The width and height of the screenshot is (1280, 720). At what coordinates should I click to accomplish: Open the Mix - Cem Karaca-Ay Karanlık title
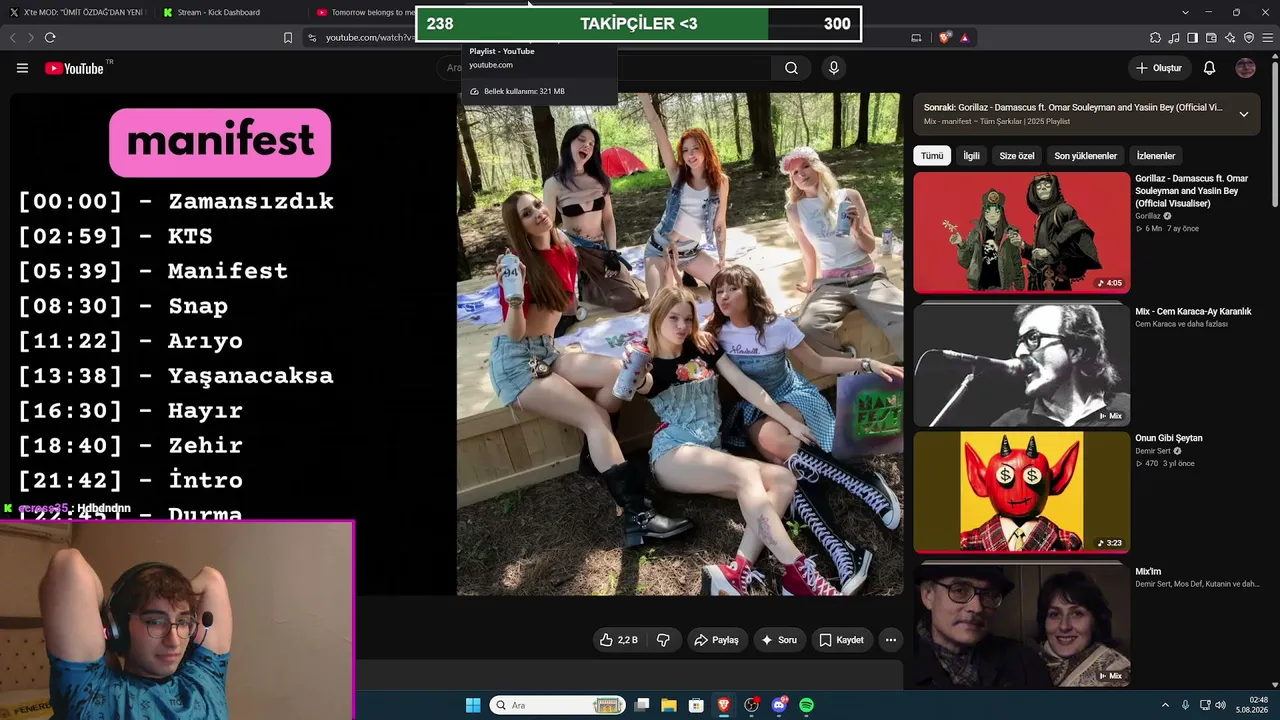tap(1193, 311)
